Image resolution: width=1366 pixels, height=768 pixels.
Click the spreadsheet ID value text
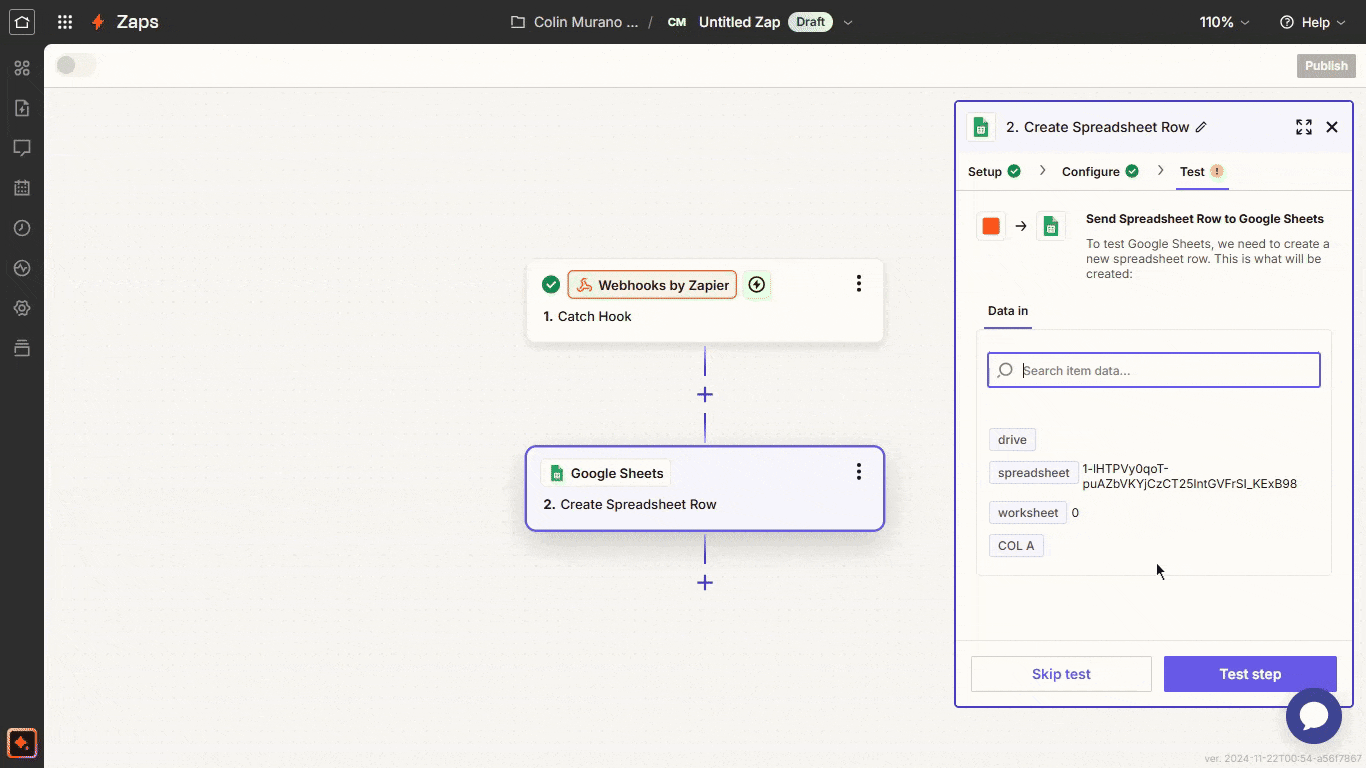point(1190,476)
